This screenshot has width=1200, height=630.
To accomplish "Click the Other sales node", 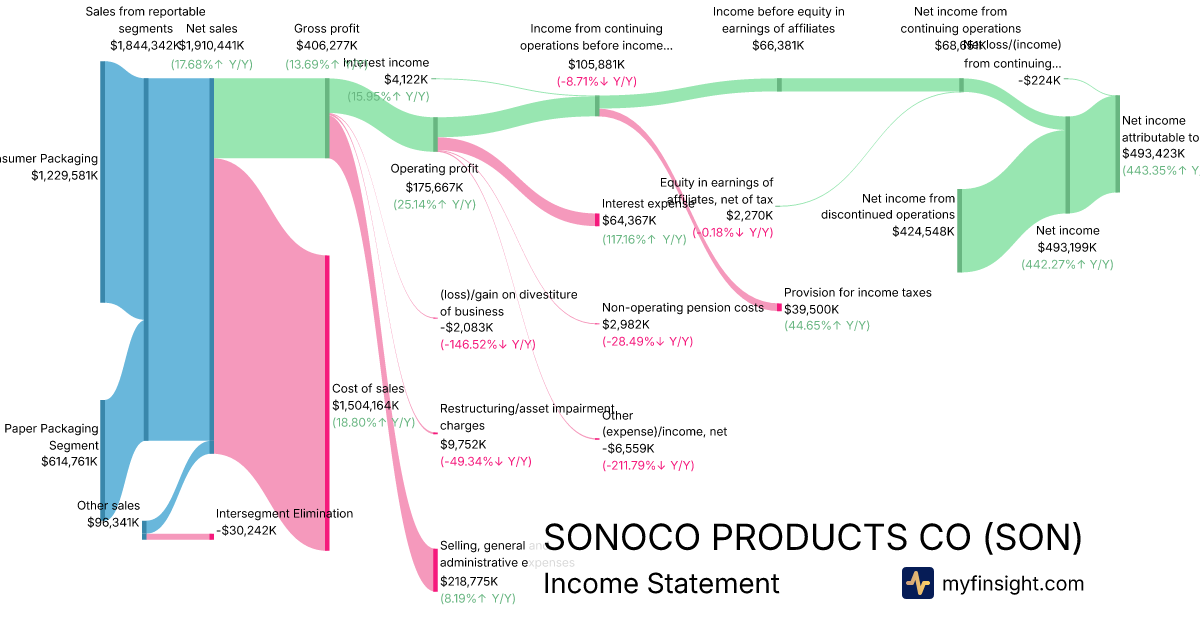I will coord(144,529).
